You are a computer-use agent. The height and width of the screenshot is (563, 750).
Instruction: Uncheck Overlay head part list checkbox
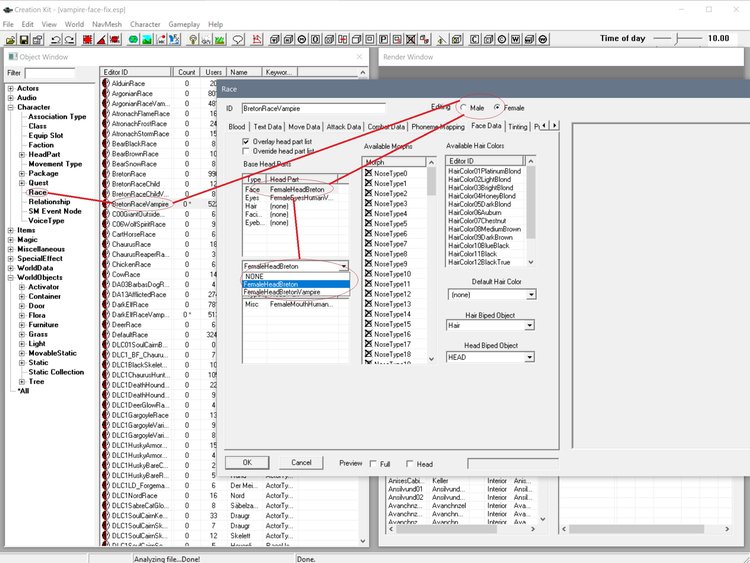246,142
